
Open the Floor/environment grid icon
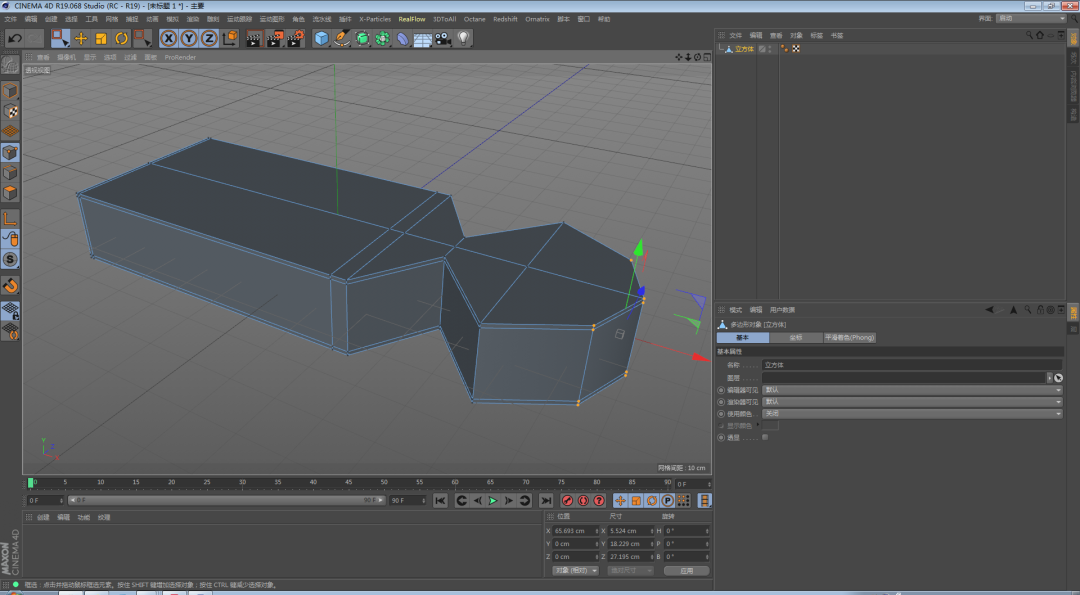coord(422,38)
